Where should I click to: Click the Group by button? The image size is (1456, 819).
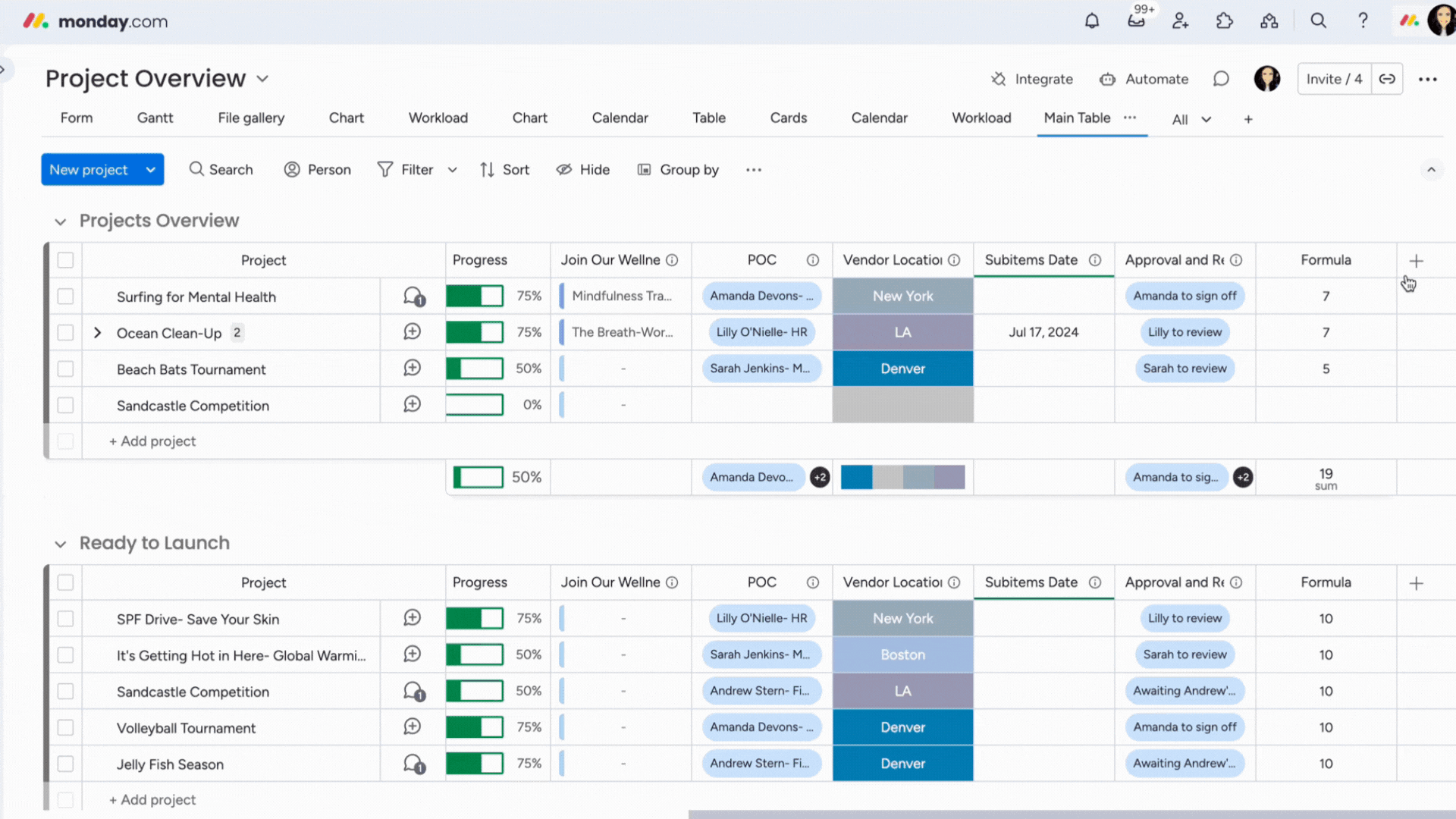pos(678,170)
